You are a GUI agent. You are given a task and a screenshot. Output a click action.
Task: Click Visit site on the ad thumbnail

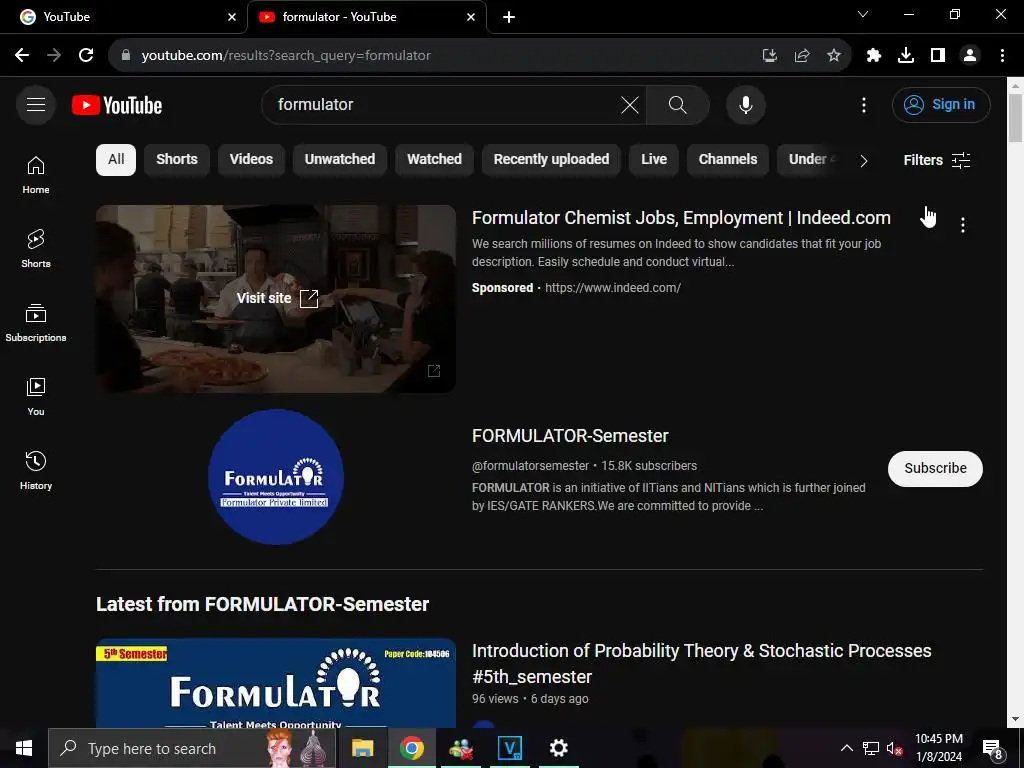pyautogui.click(x=277, y=298)
